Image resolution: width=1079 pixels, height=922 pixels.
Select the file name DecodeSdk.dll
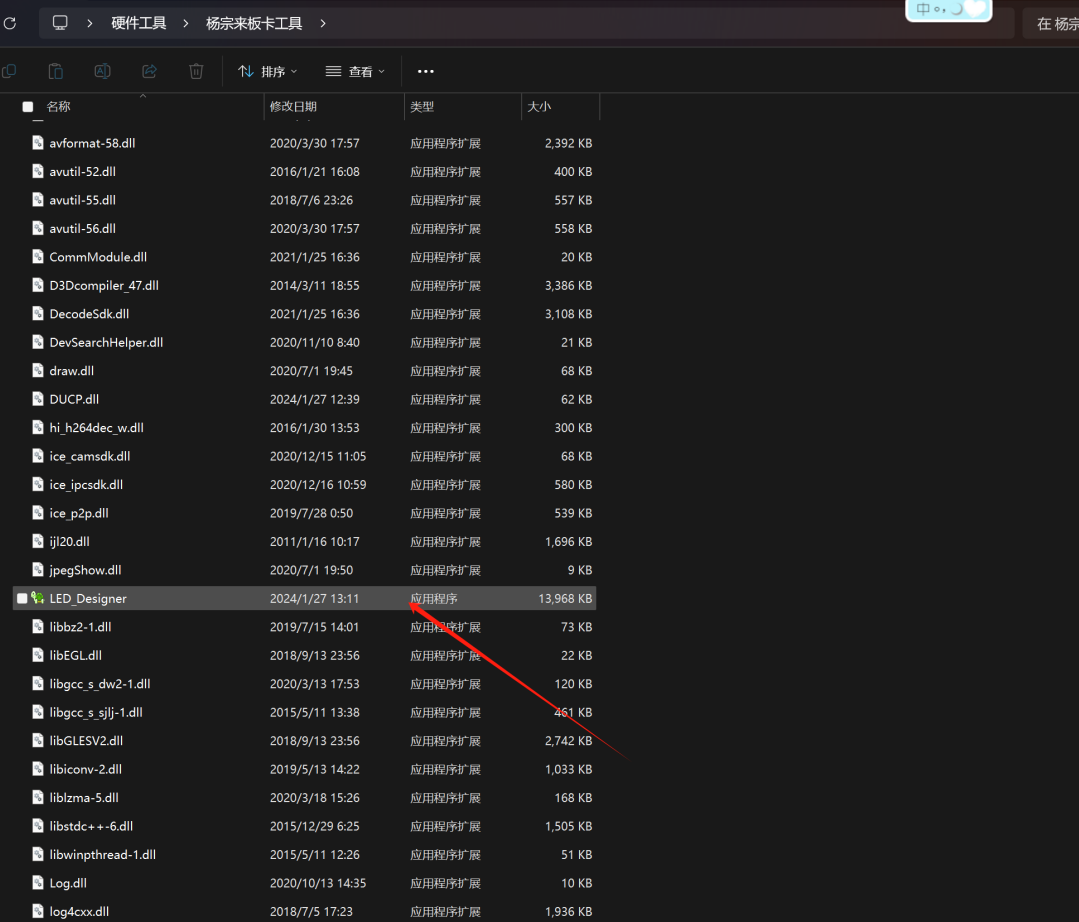tap(89, 314)
